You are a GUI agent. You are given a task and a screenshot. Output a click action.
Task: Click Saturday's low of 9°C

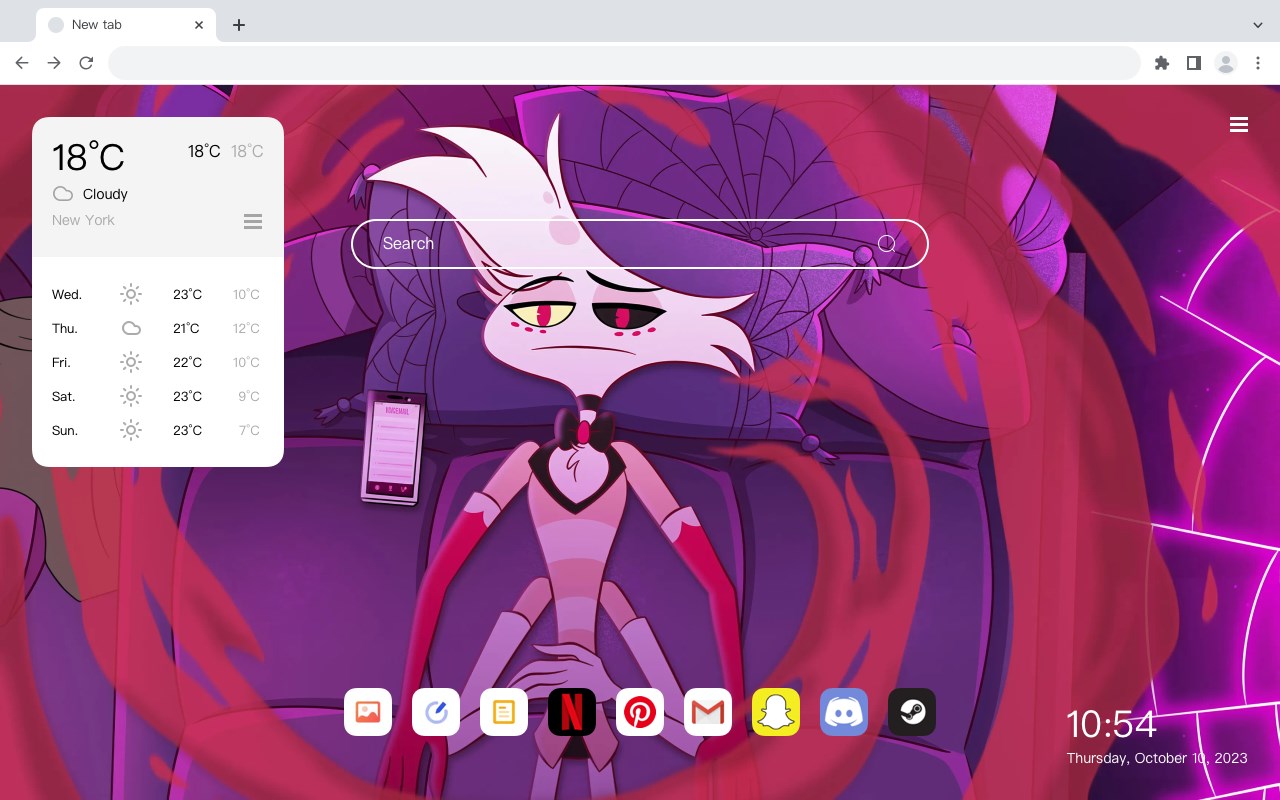pyautogui.click(x=249, y=396)
